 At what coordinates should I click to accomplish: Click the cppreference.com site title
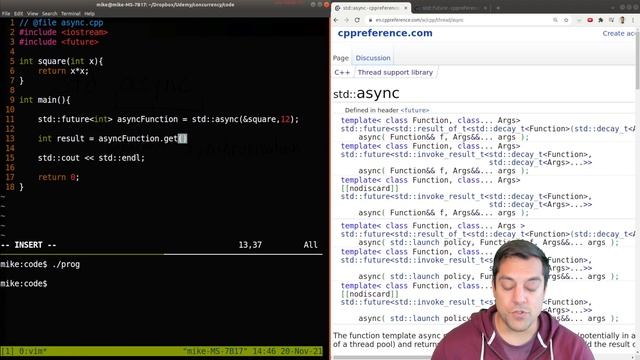385,33
